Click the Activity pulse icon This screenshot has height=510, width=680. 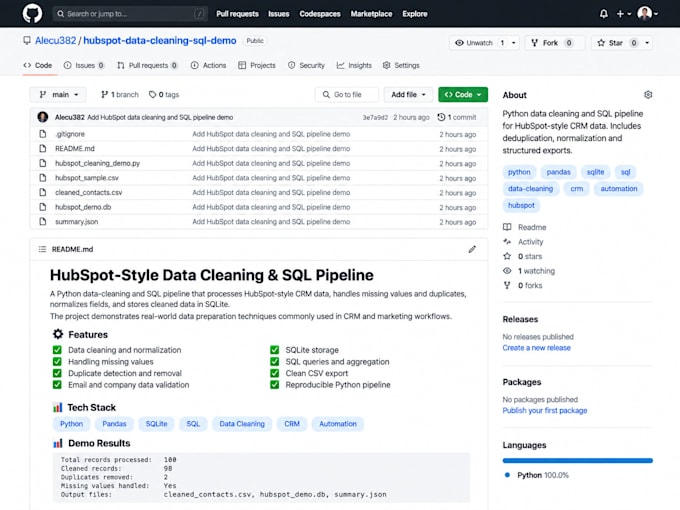click(x=507, y=242)
